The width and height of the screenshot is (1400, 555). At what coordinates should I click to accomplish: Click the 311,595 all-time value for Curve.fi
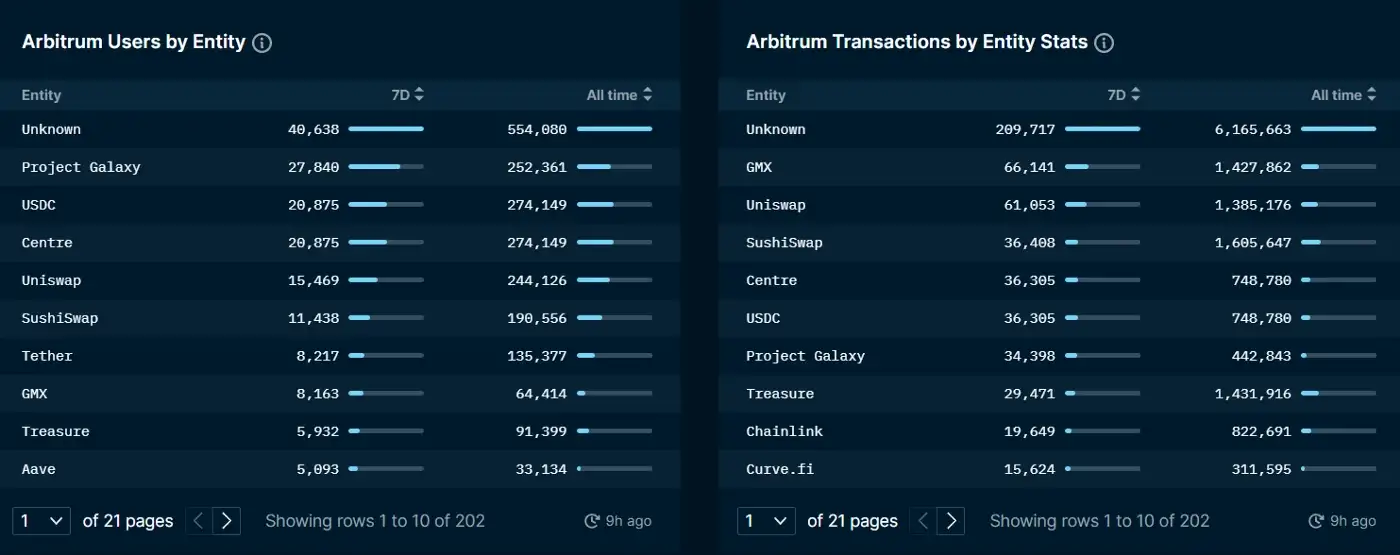tap(1261, 469)
